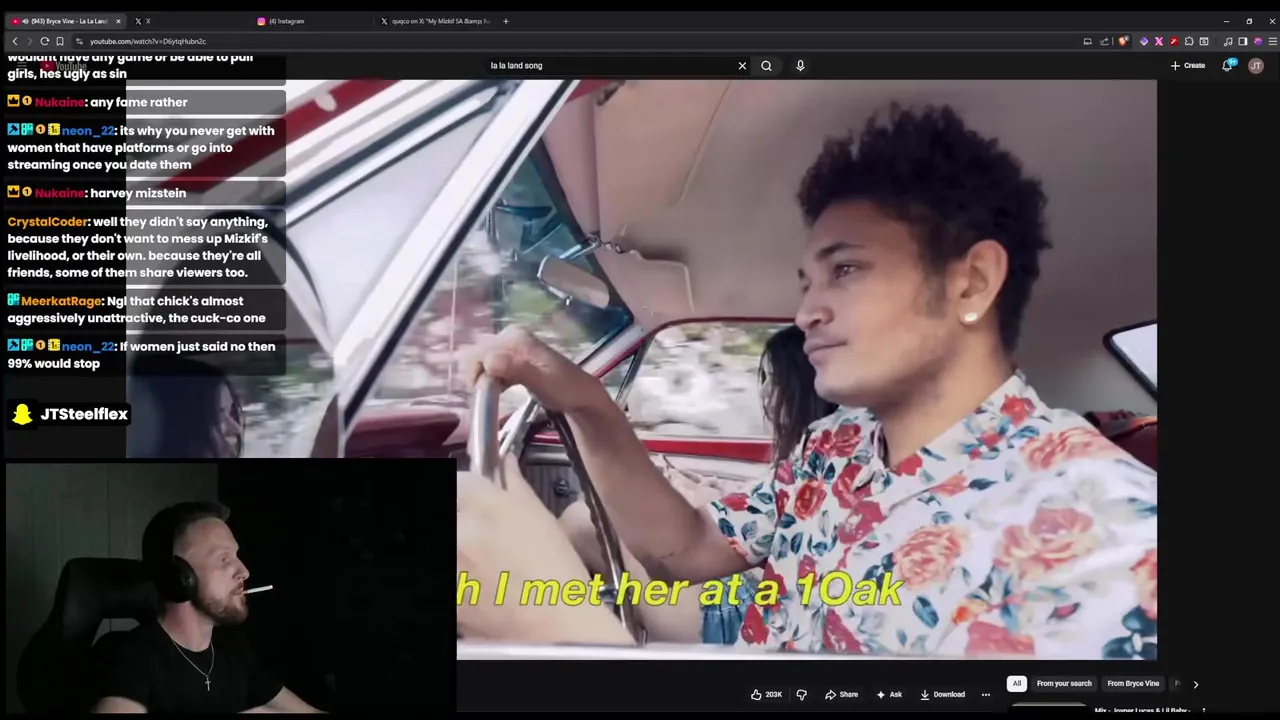Open a new browser tab
The image size is (1280, 720).
coord(505,21)
